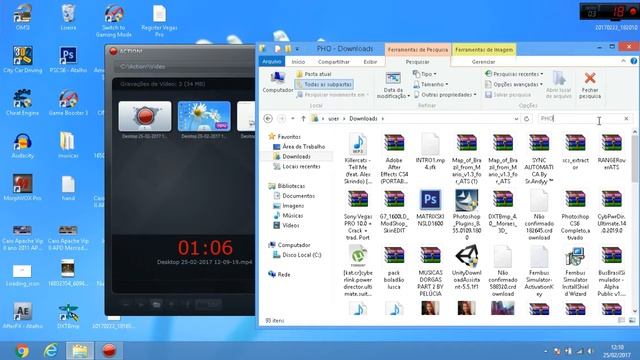This screenshot has width=640, height=360.
Task: Open Audacity desktop shortcut
Action: 22,146
